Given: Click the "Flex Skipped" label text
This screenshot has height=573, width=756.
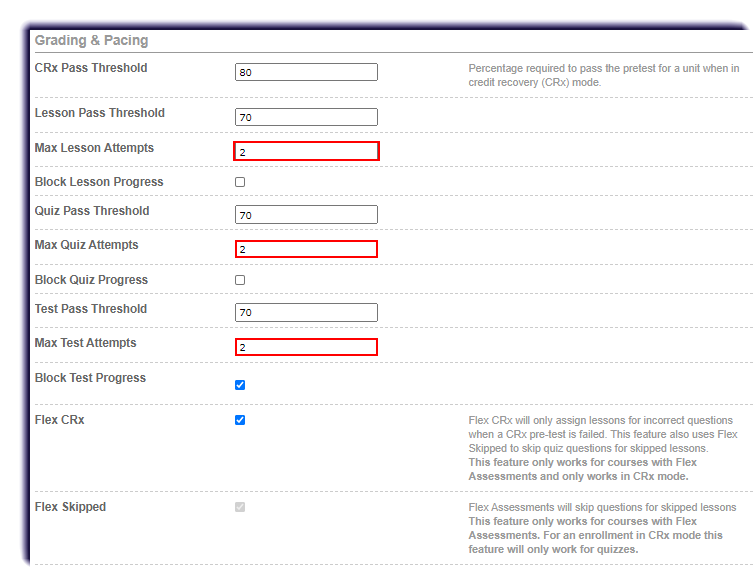Looking at the screenshot, I should [70, 507].
